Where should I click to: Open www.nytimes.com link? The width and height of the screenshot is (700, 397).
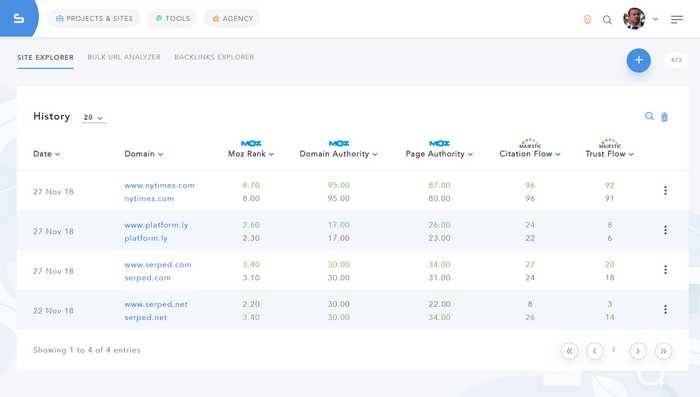(x=159, y=185)
